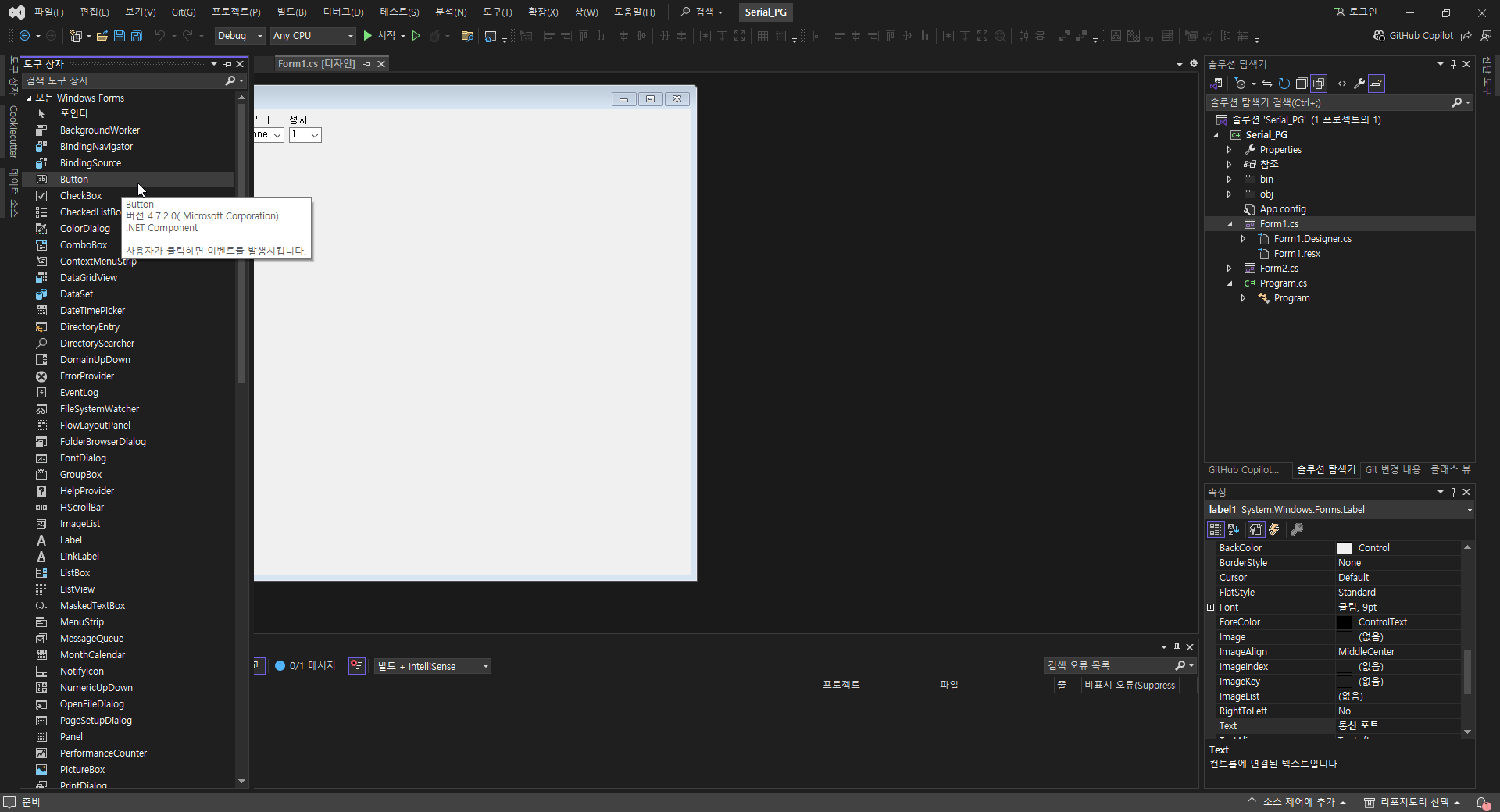The image size is (1500, 812).
Task: Open the 도구(T) menu
Action: [498, 12]
